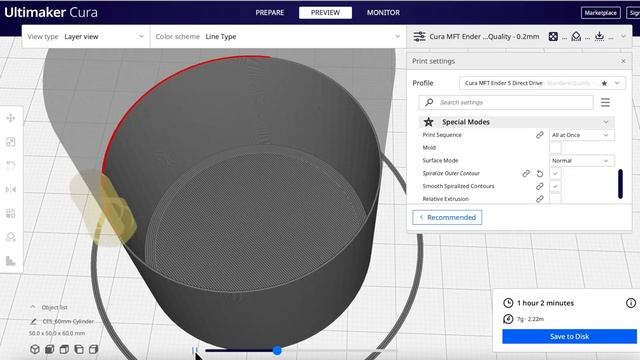The image size is (640, 360).
Task: Click the Recommended button
Action: point(447,218)
